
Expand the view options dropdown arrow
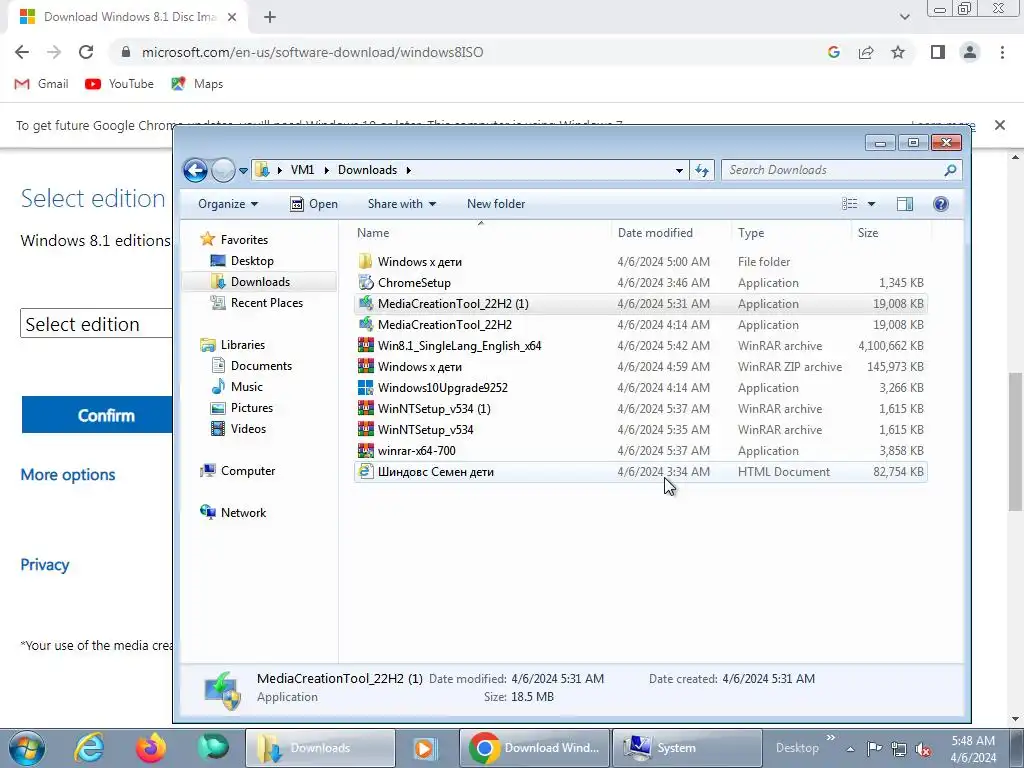[x=871, y=204]
